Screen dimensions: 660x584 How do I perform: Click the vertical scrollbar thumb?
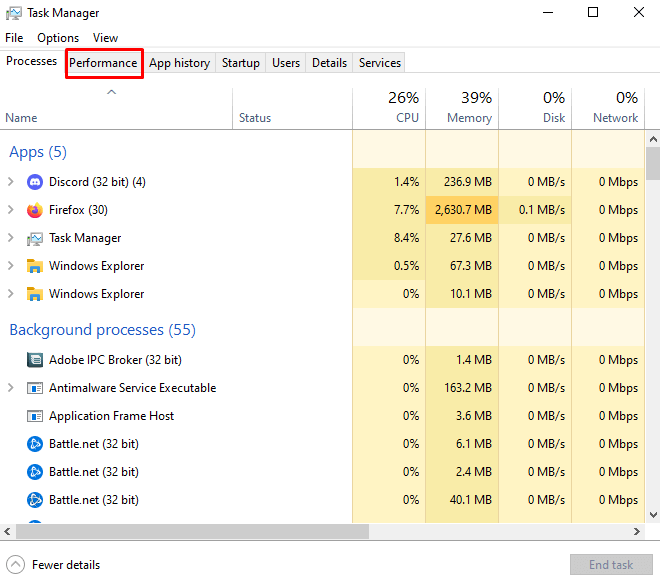coord(653,162)
